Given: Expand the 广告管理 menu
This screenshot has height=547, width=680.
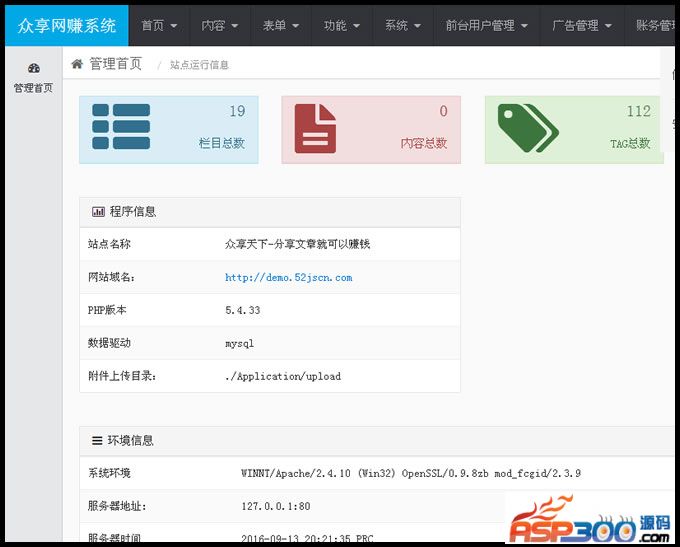Looking at the screenshot, I should tap(582, 26).
